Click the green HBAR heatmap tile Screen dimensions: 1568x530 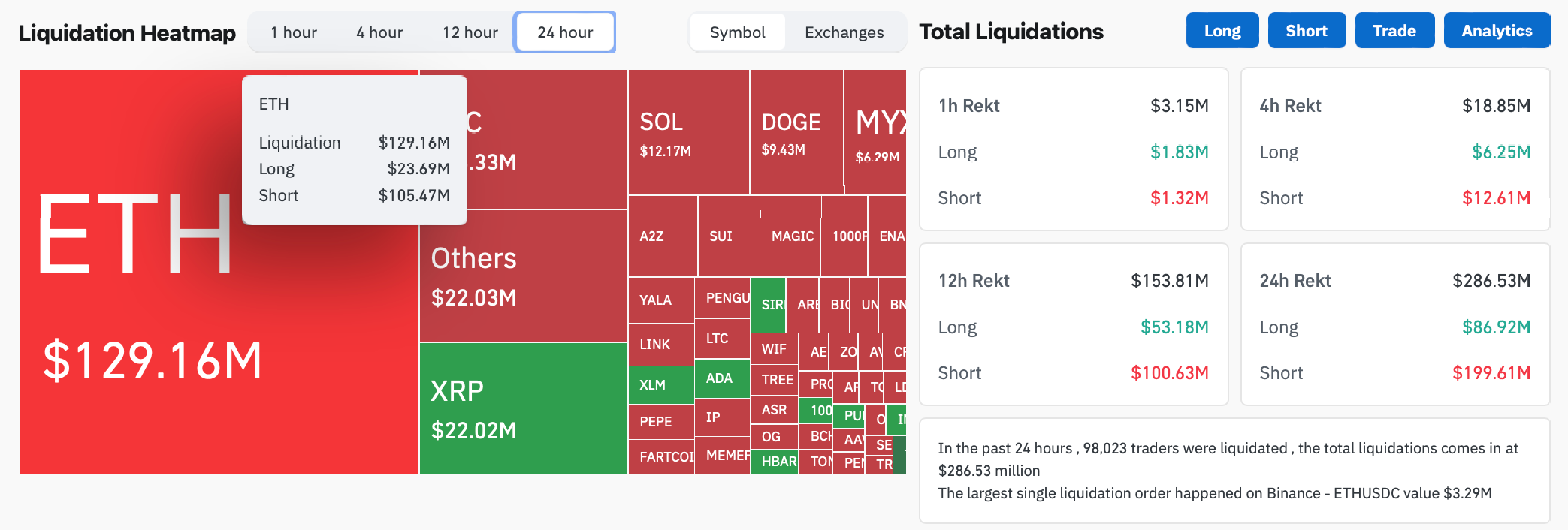tap(774, 462)
